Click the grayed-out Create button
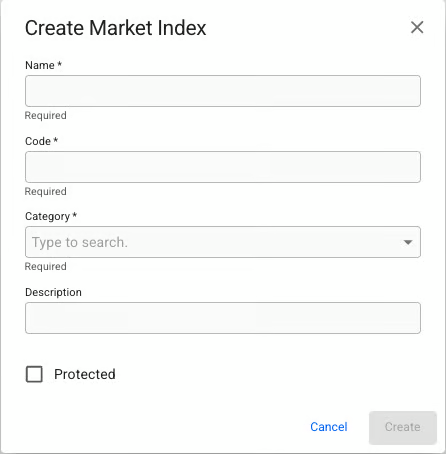The height and width of the screenshot is (454, 446). point(403,428)
